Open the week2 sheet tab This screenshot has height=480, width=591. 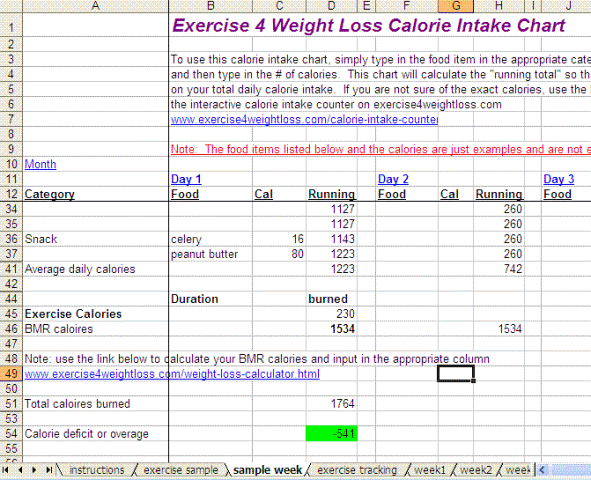476,470
